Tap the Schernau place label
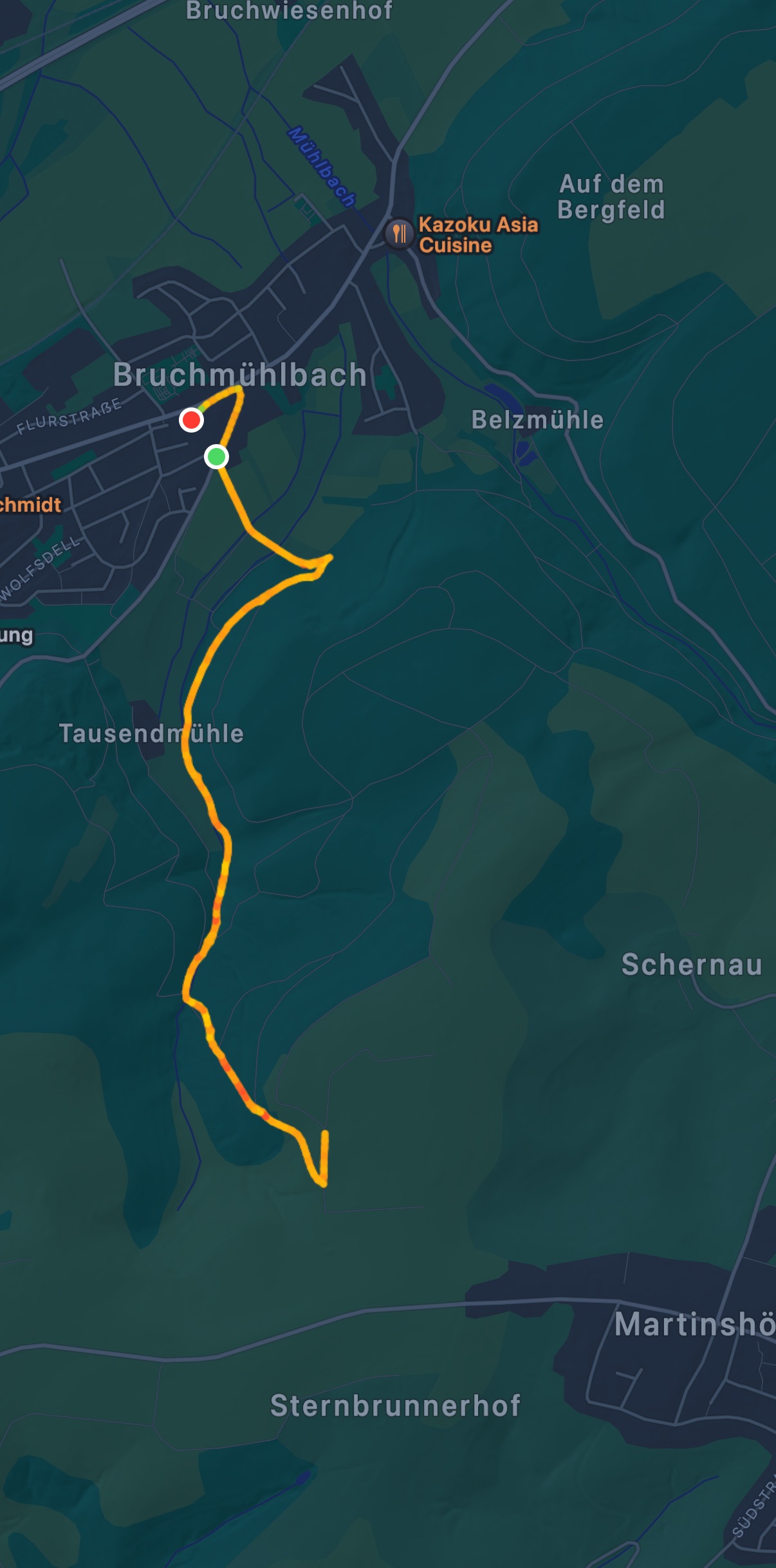 (x=692, y=965)
